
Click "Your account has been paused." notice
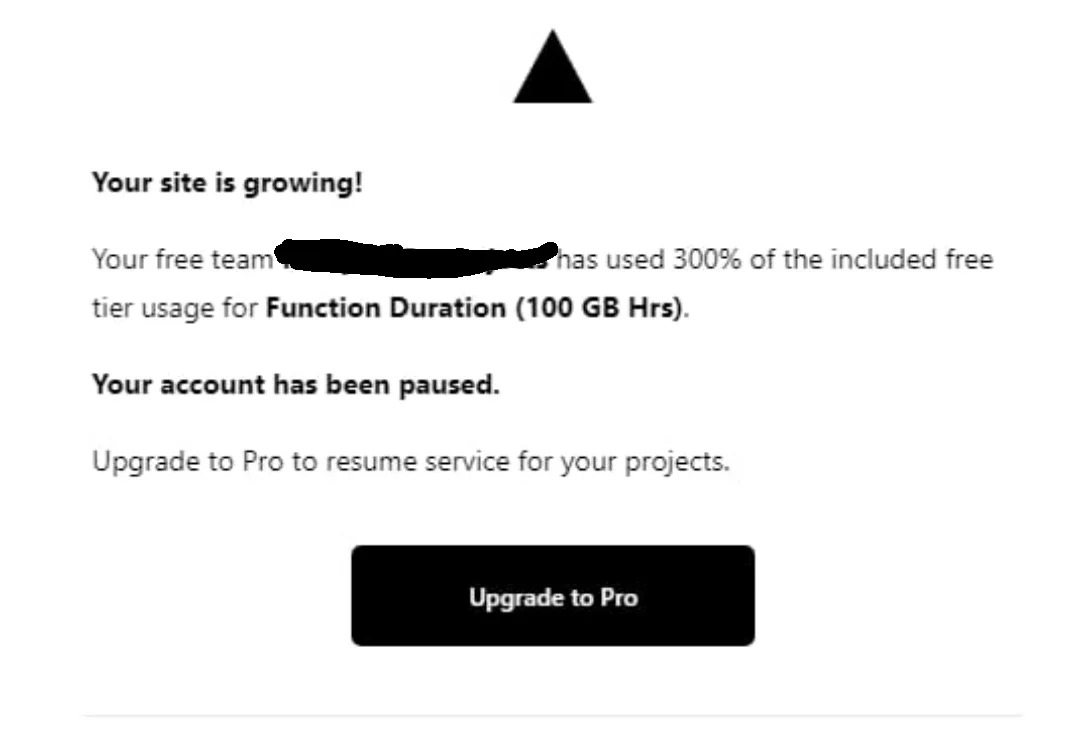295,385
